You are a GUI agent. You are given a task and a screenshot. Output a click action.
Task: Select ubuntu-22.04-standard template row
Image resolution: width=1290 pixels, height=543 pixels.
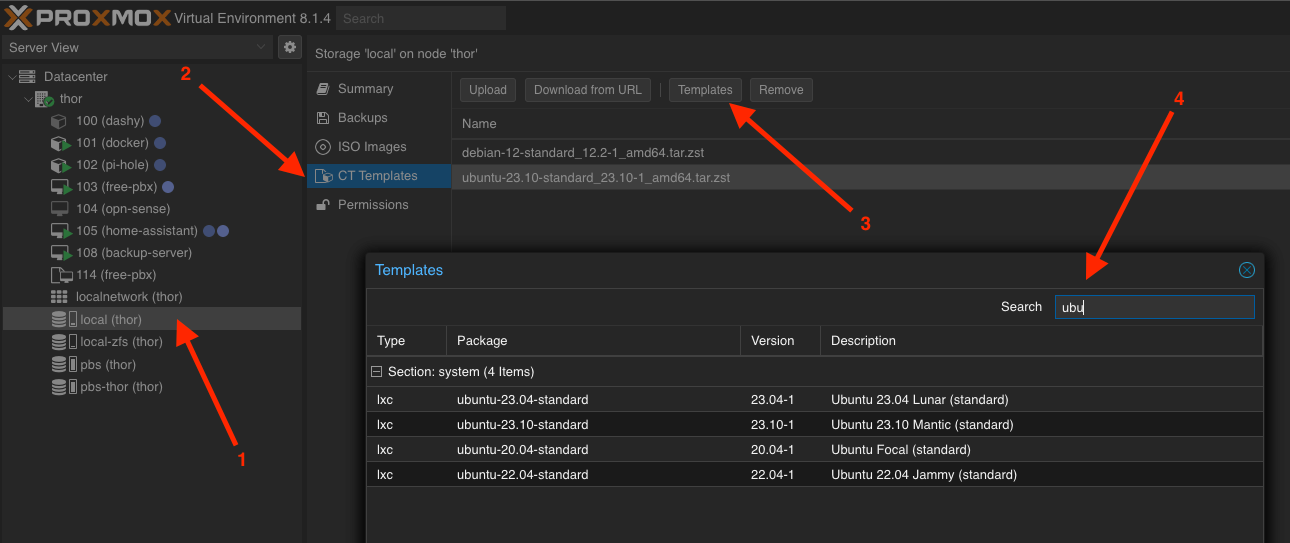click(x=522, y=475)
